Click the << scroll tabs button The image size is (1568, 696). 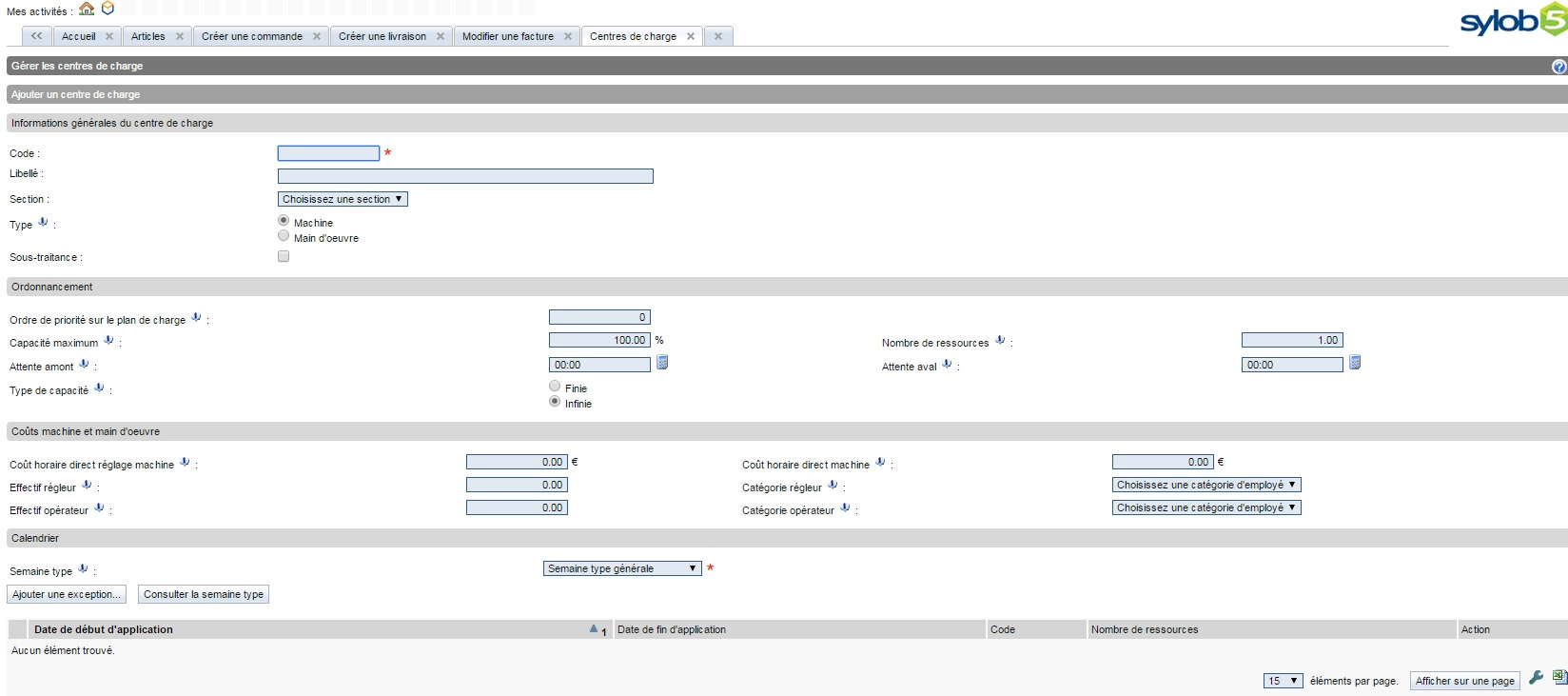click(36, 36)
